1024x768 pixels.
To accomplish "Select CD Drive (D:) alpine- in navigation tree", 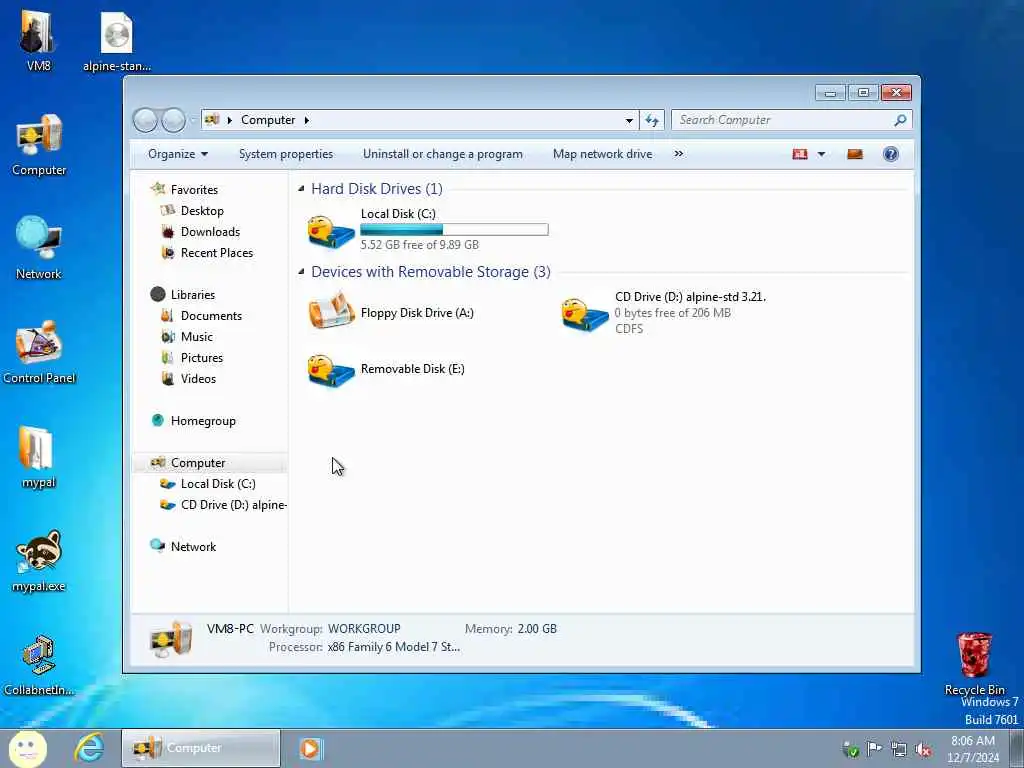I will tap(223, 505).
